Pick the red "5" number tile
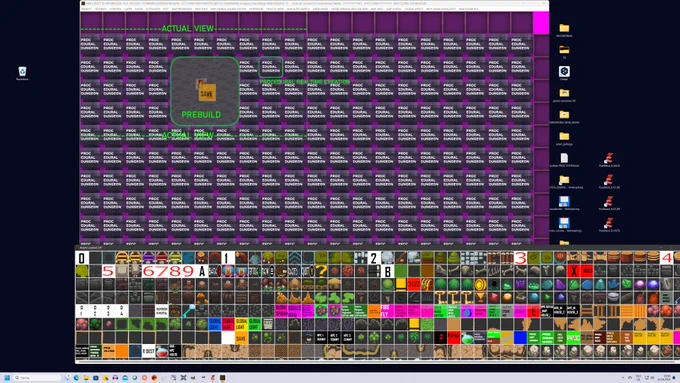 click(108, 272)
